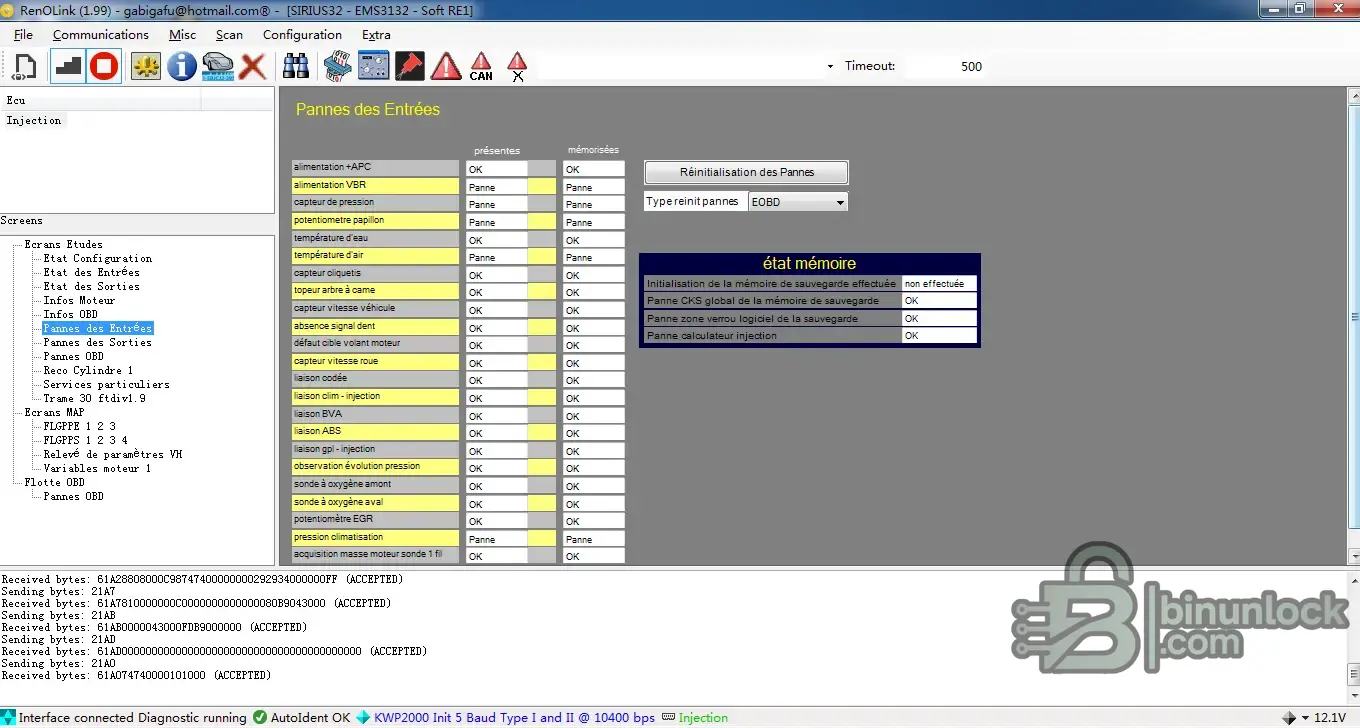
Task: Click the CAN warning triangle icon
Action: (x=481, y=67)
